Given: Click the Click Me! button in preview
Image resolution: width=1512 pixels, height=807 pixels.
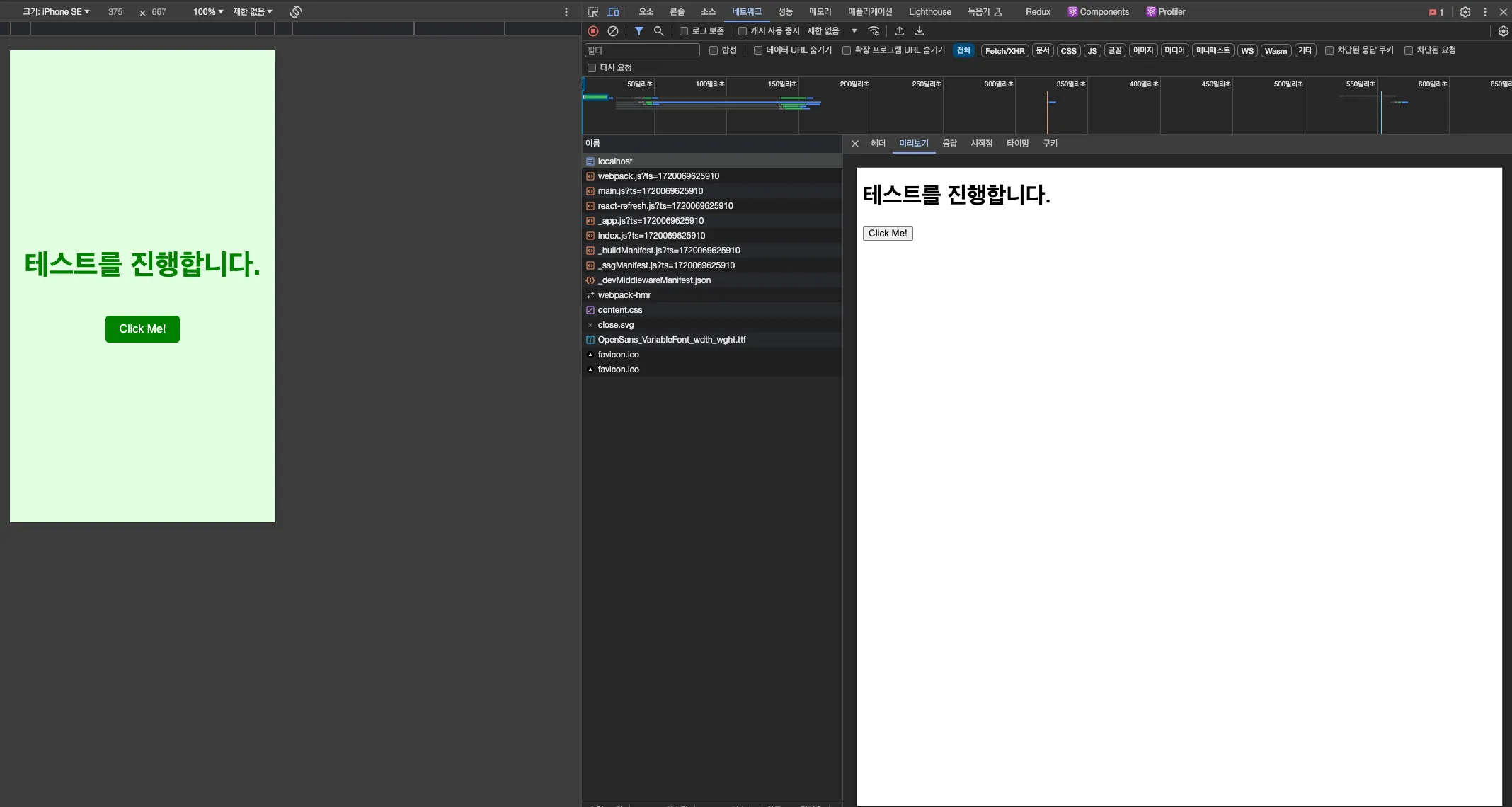Looking at the screenshot, I should click(887, 233).
